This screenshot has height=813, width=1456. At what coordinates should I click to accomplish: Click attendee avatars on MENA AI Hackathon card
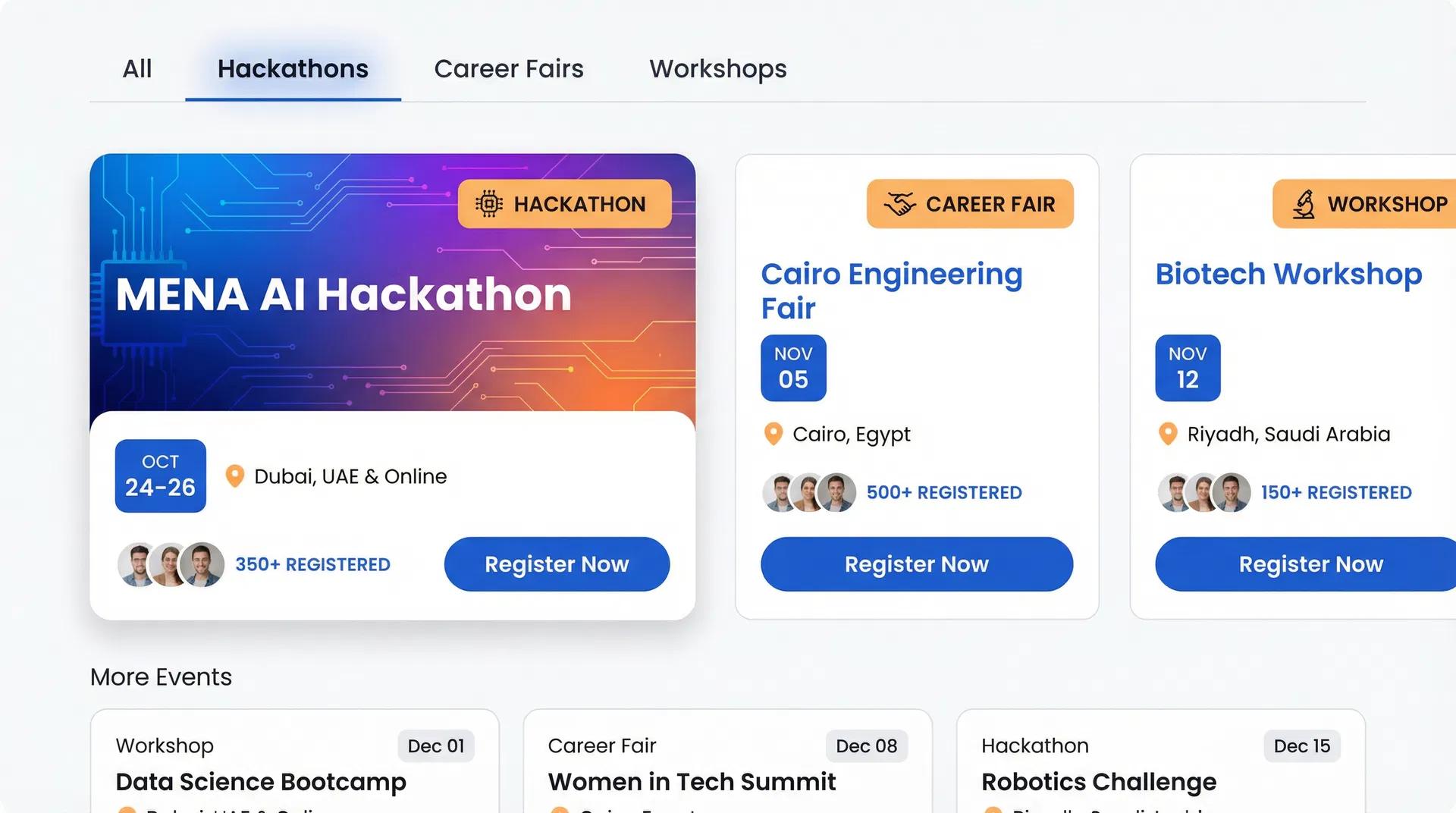point(171,564)
